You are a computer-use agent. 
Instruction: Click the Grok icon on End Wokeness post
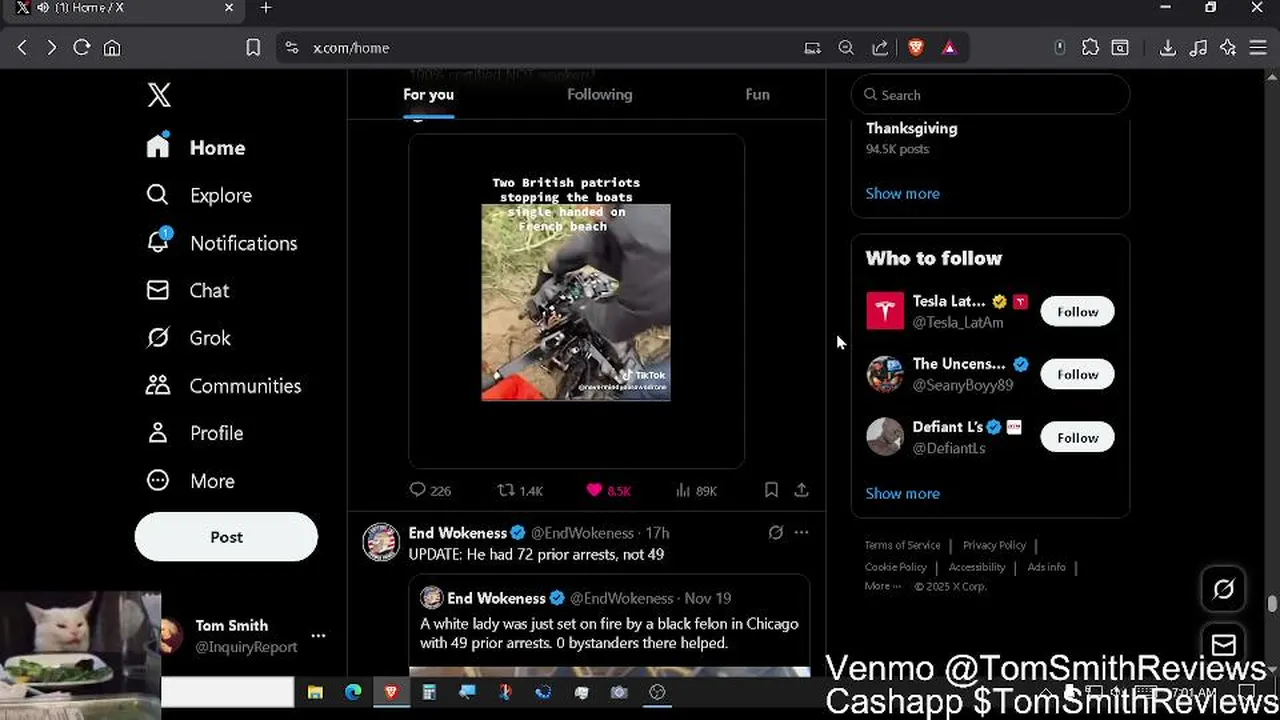coord(775,533)
